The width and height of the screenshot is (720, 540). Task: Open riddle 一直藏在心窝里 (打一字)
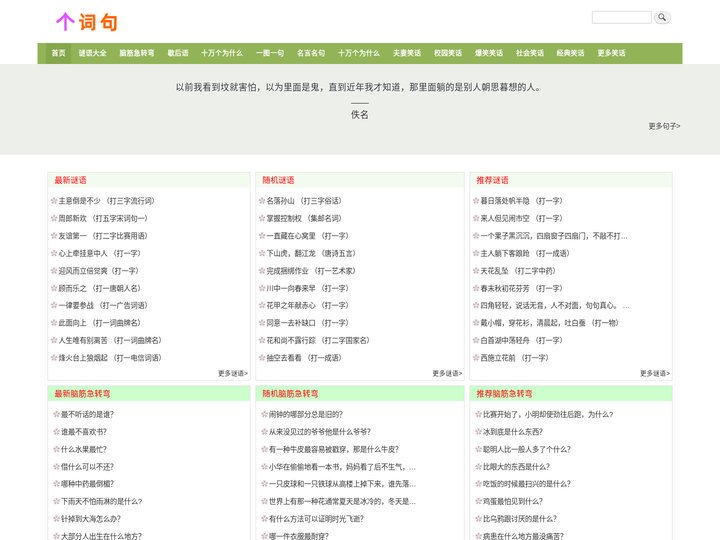308,236
